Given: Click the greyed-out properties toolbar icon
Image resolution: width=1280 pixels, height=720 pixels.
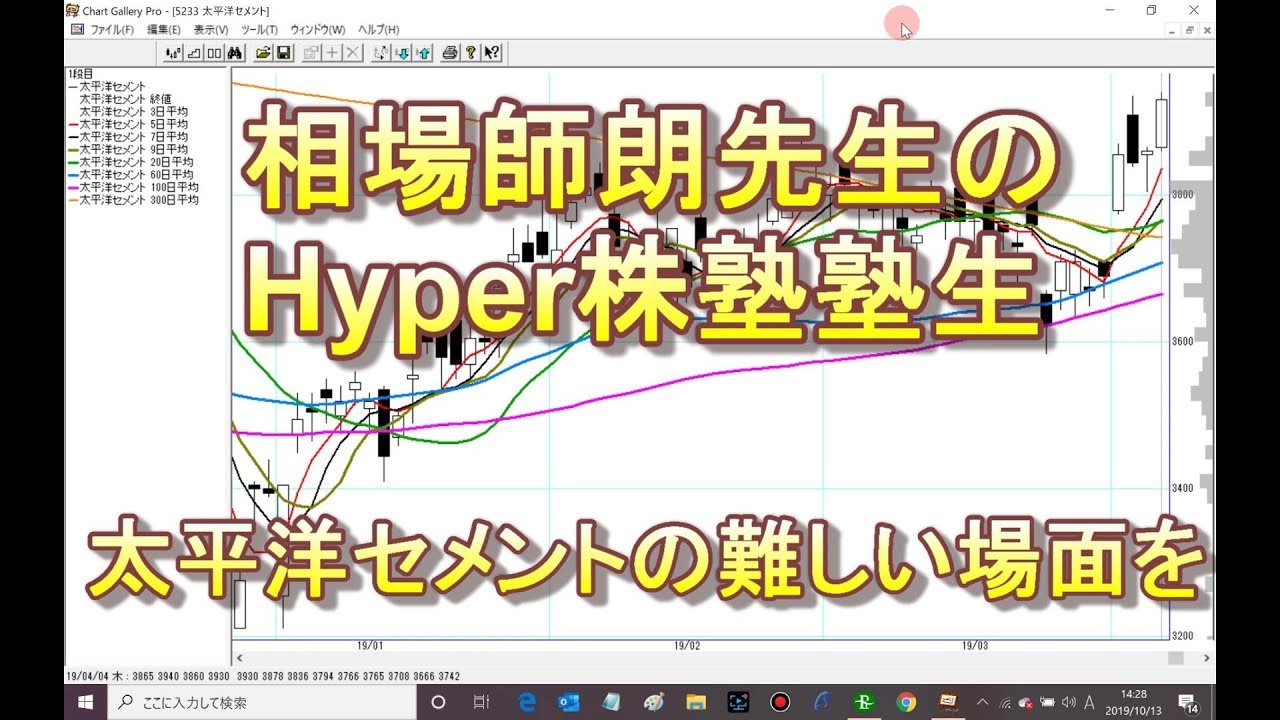Looking at the screenshot, I should tap(312, 53).
